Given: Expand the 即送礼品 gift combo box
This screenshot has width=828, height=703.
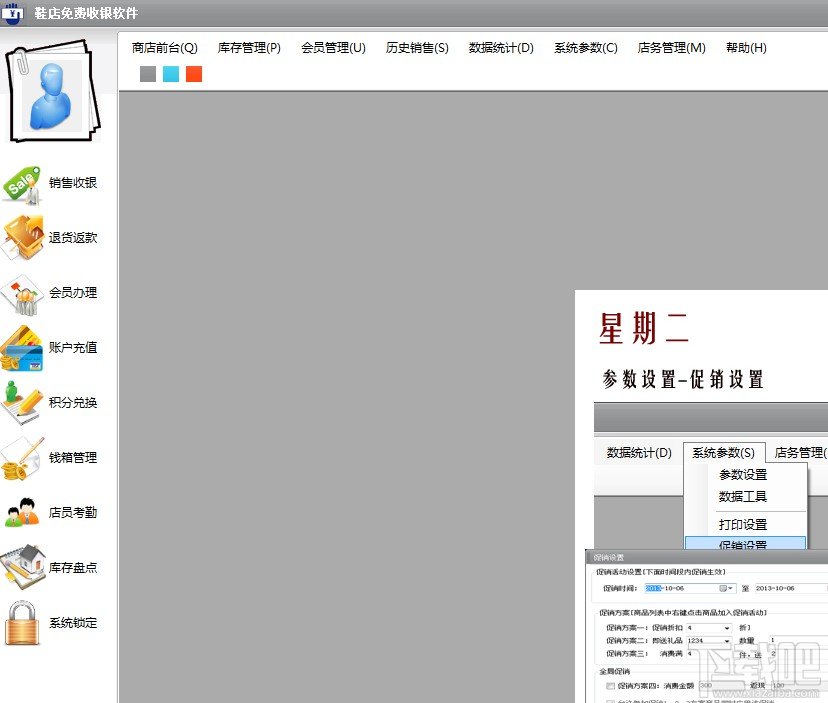Looking at the screenshot, I should (727, 641).
